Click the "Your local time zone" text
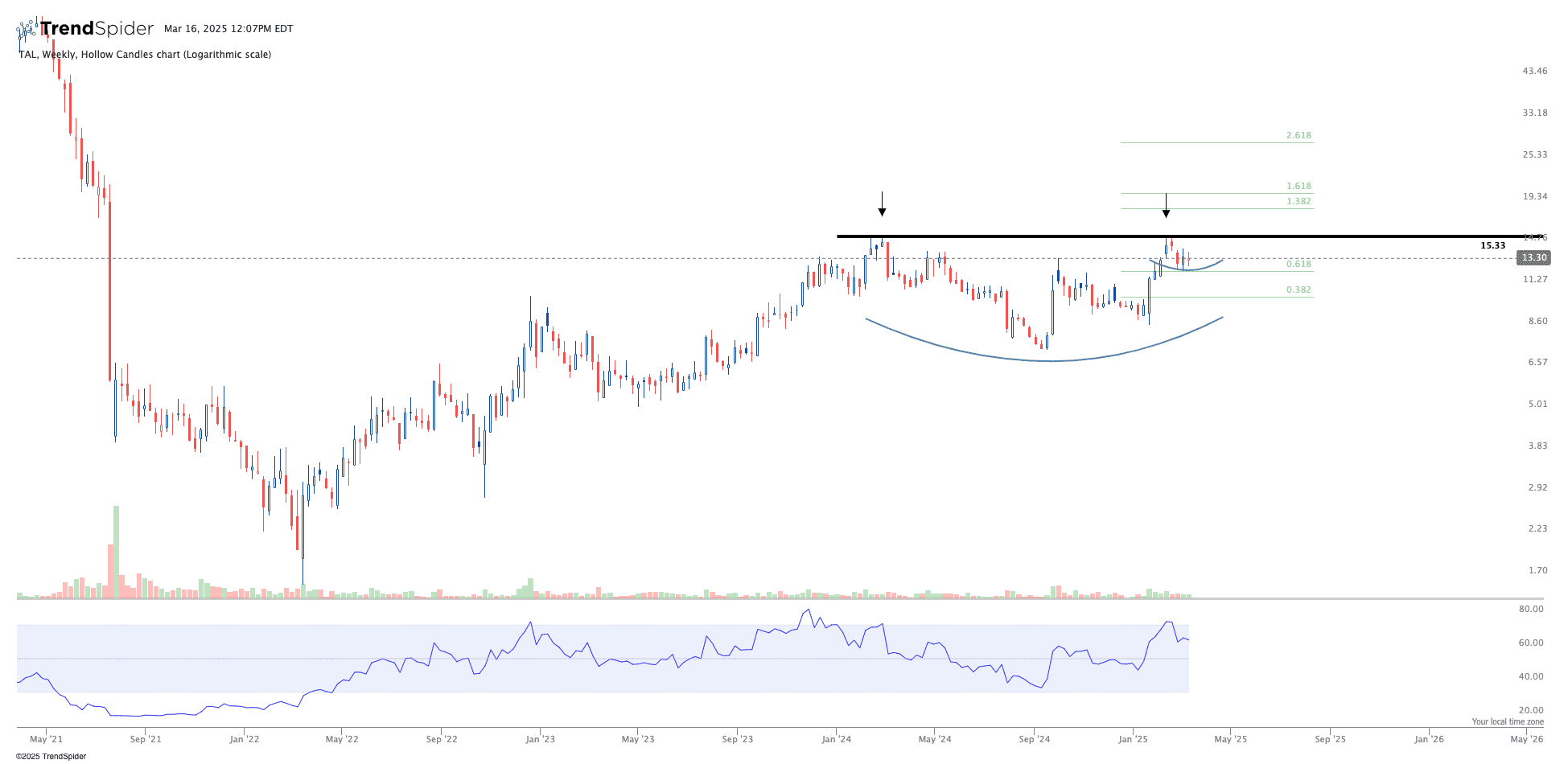Screen dimensions: 1568x764 click(1508, 722)
